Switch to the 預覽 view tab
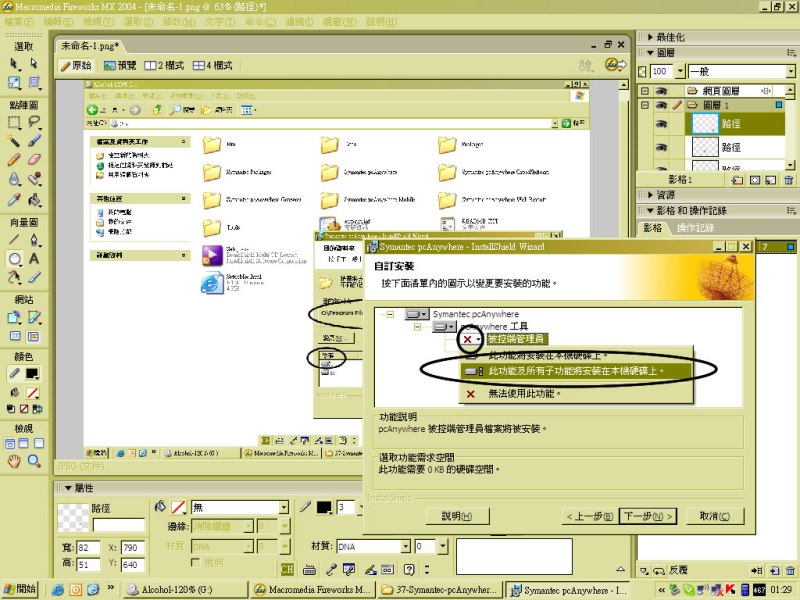 (120, 66)
